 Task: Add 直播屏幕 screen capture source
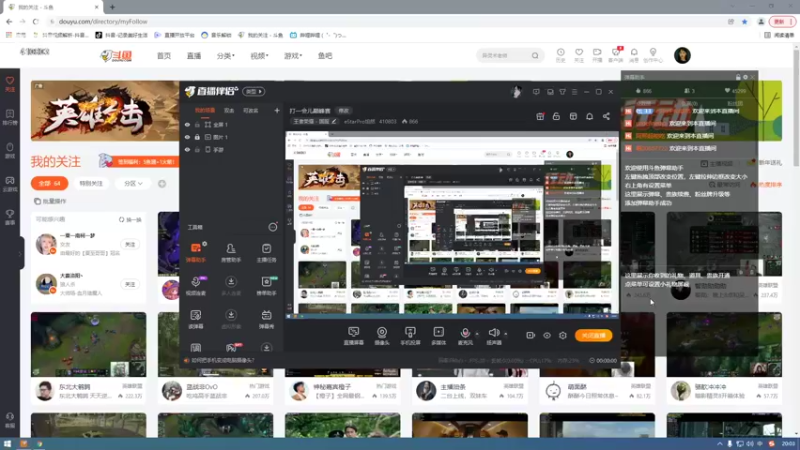pos(354,336)
